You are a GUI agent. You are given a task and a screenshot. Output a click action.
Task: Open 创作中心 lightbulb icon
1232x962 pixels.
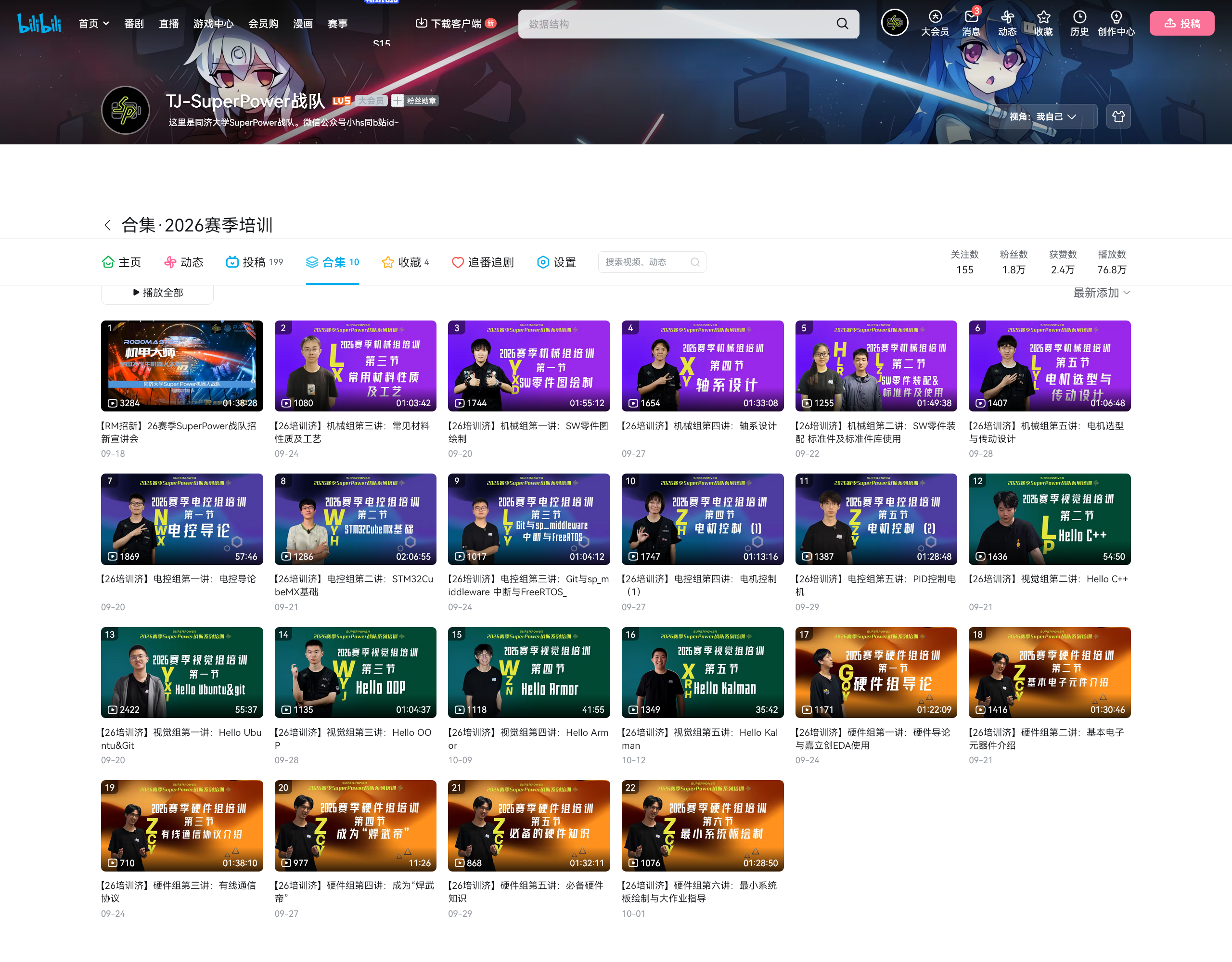(1116, 23)
